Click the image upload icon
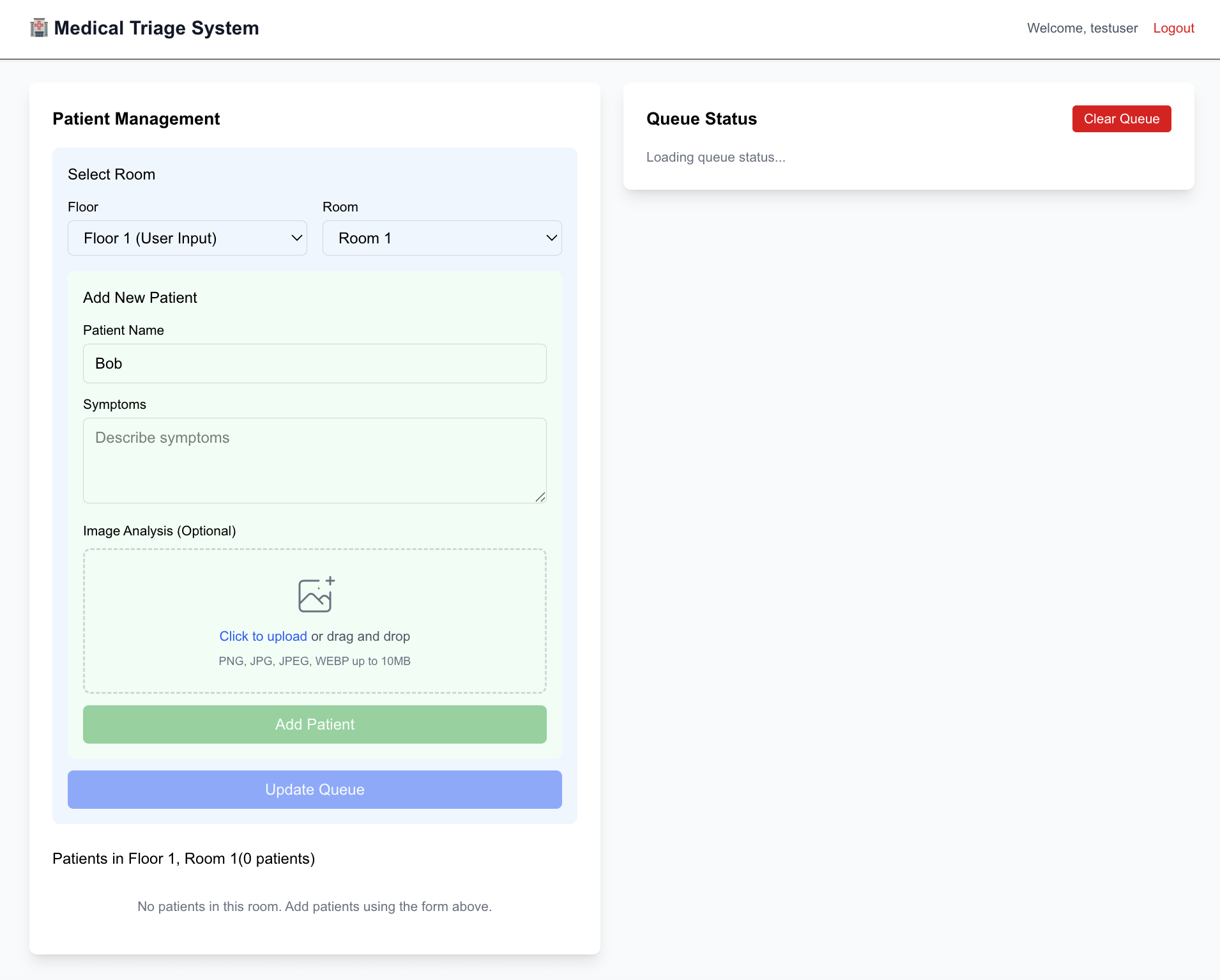This screenshot has width=1220, height=980. click(316, 595)
